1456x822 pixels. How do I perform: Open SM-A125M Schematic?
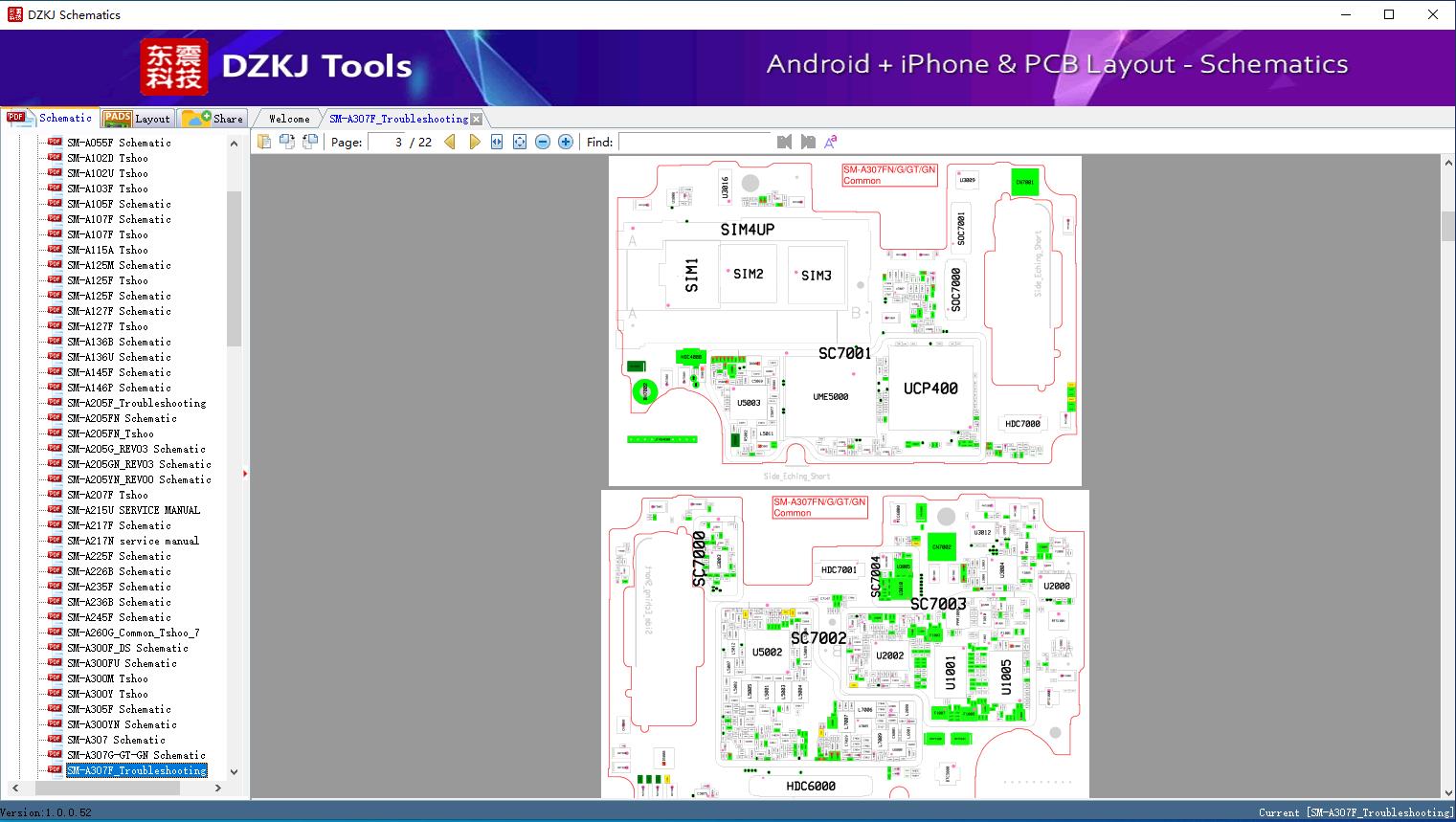click(x=119, y=265)
